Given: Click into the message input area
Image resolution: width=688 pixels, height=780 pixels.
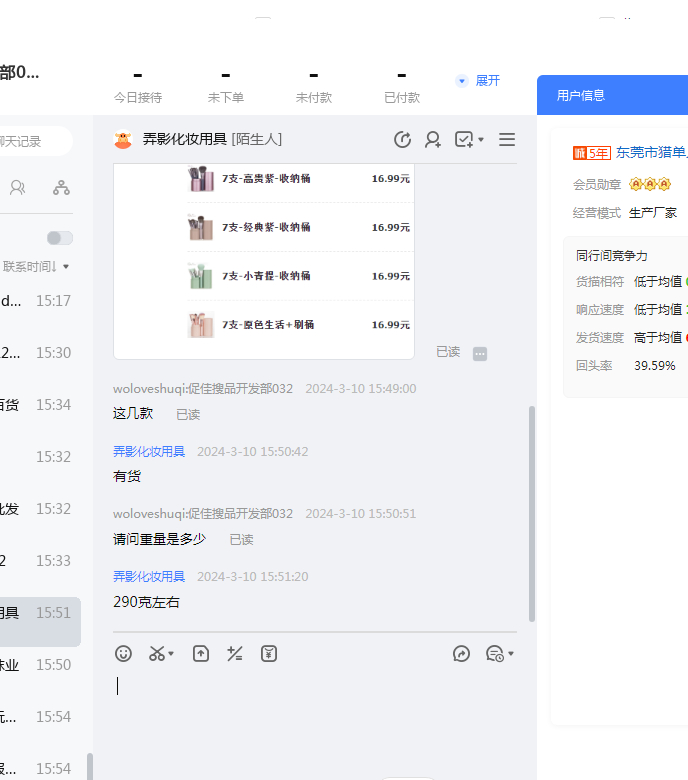Looking at the screenshot, I should [315, 710].
